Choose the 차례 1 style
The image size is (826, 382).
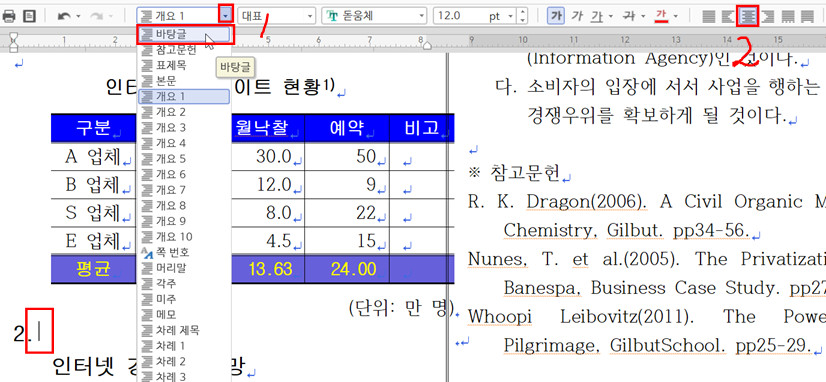pos(184,346)
